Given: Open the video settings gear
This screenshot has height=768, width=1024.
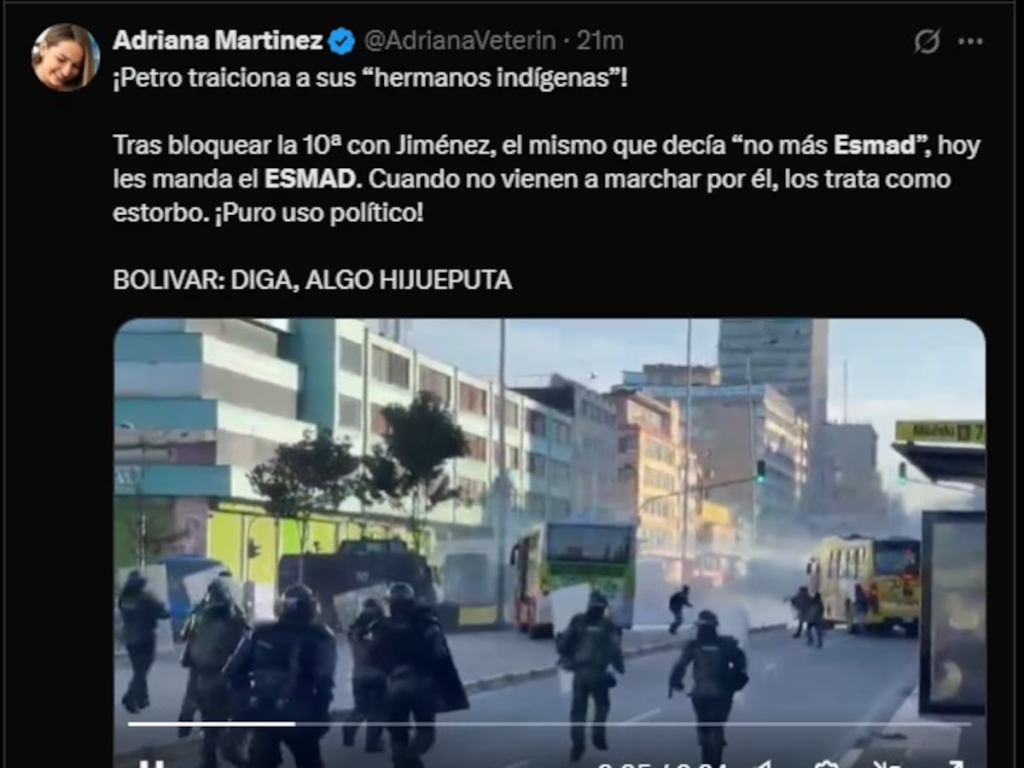Looking at the screenshot, I should point(827,764).
